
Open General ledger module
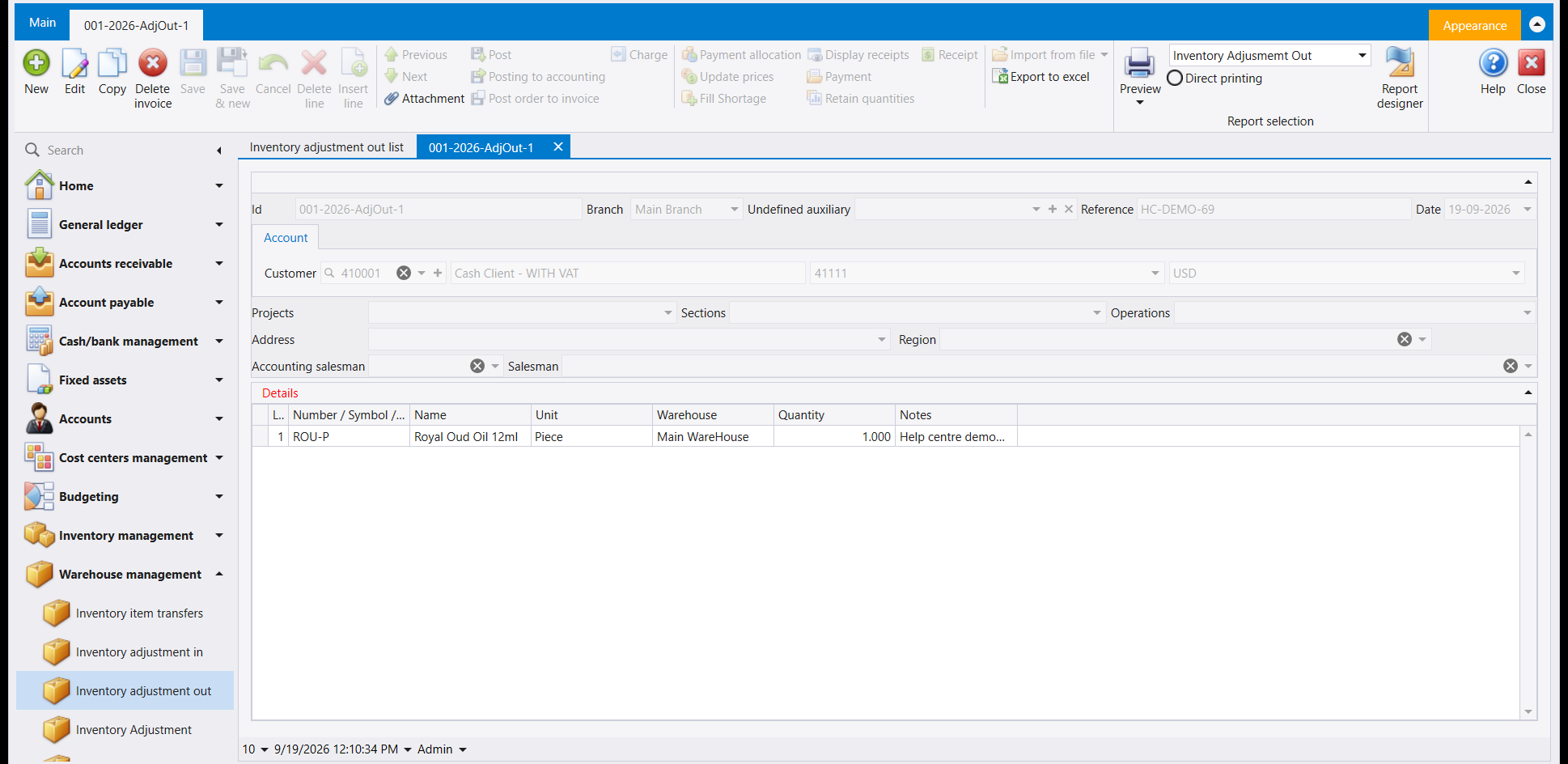coord(124,225)
